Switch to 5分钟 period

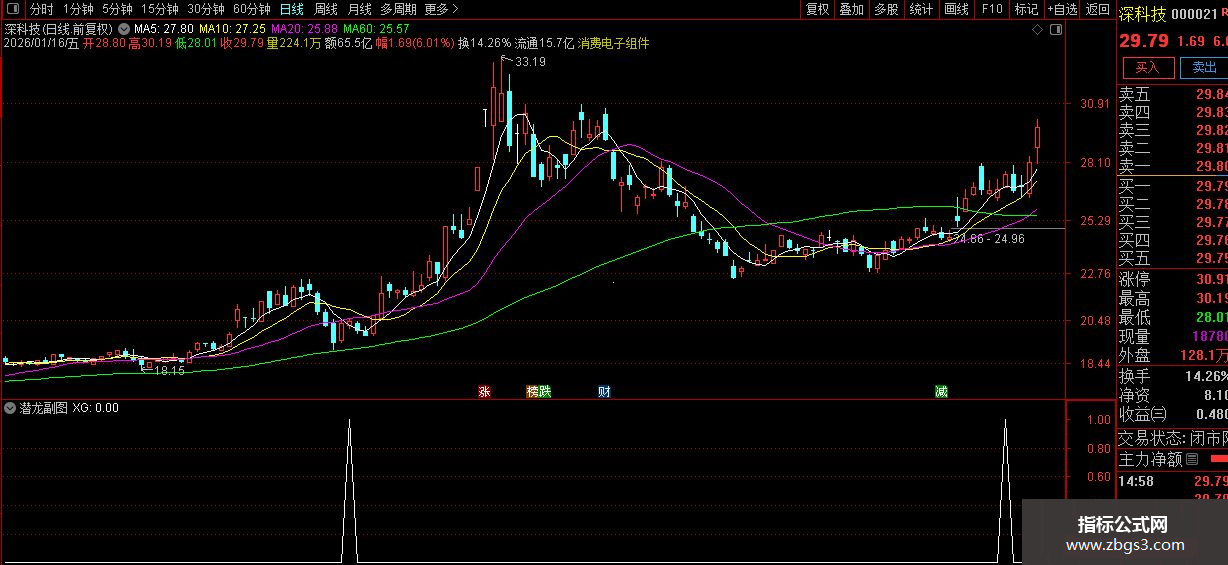[117, 9]
